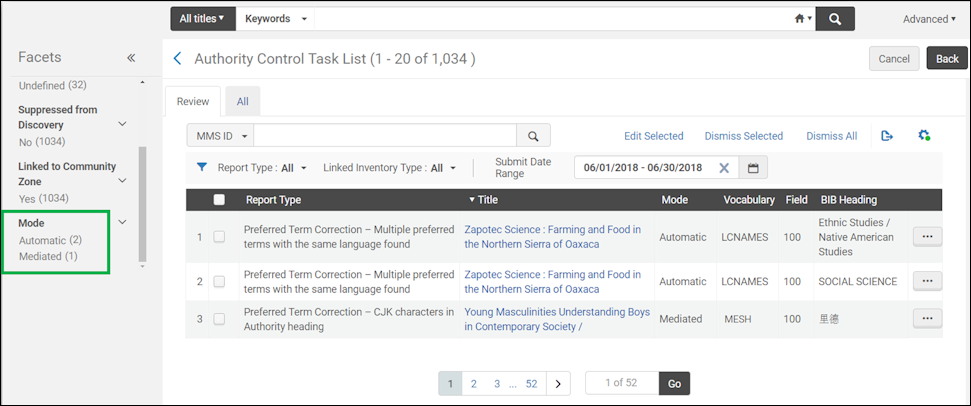Click the MMS ID search magnifier icon
Viewport: 971px width, 406px height.
click(533, 136)
